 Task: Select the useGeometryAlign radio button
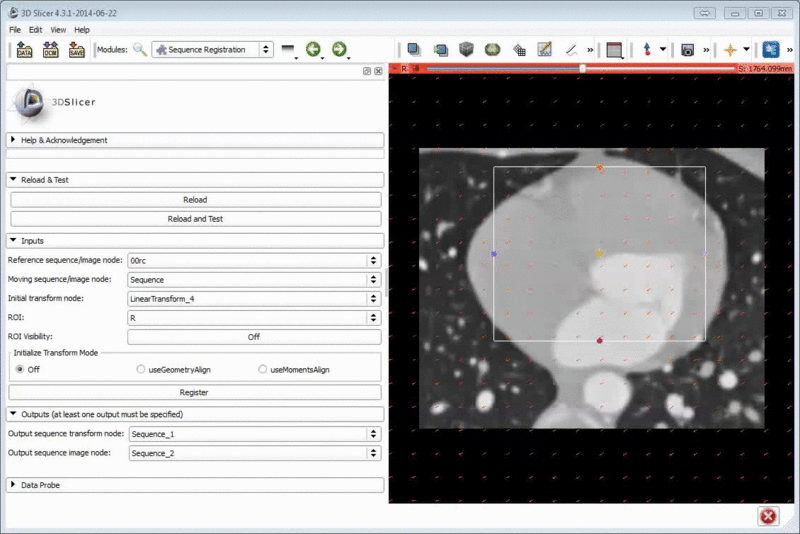coord(141,369)
